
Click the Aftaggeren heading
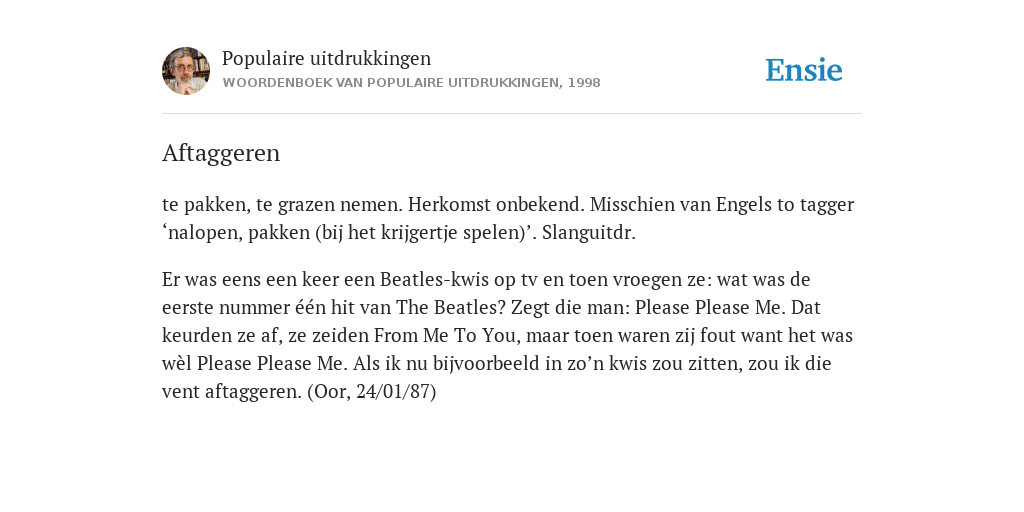[221, 153]
